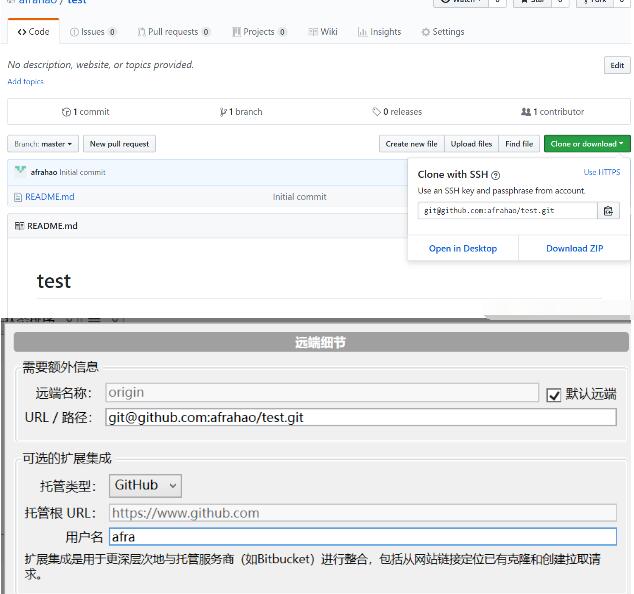Open the Code tab
Viewport: 634px width, 594px height.
point(33,32)
